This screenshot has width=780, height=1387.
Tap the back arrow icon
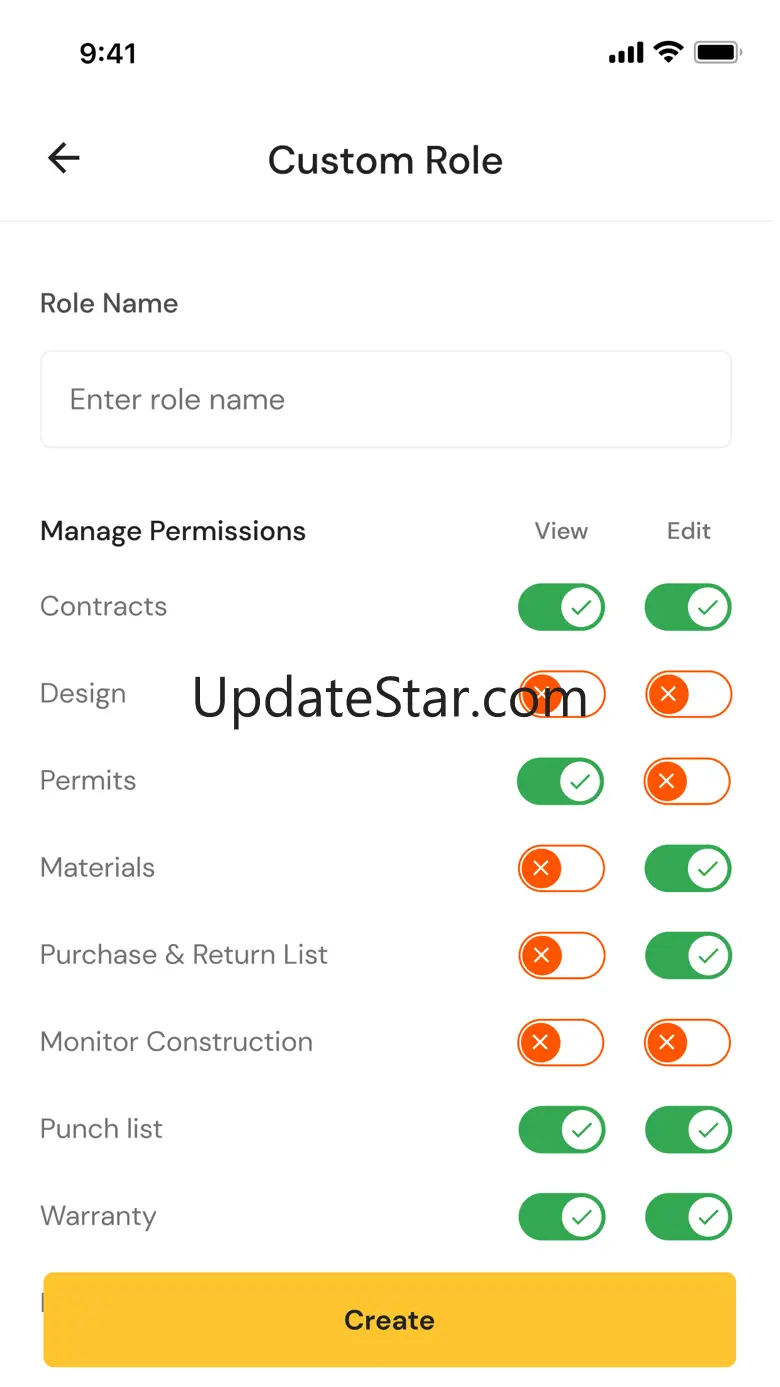click(x=64, y=158)
